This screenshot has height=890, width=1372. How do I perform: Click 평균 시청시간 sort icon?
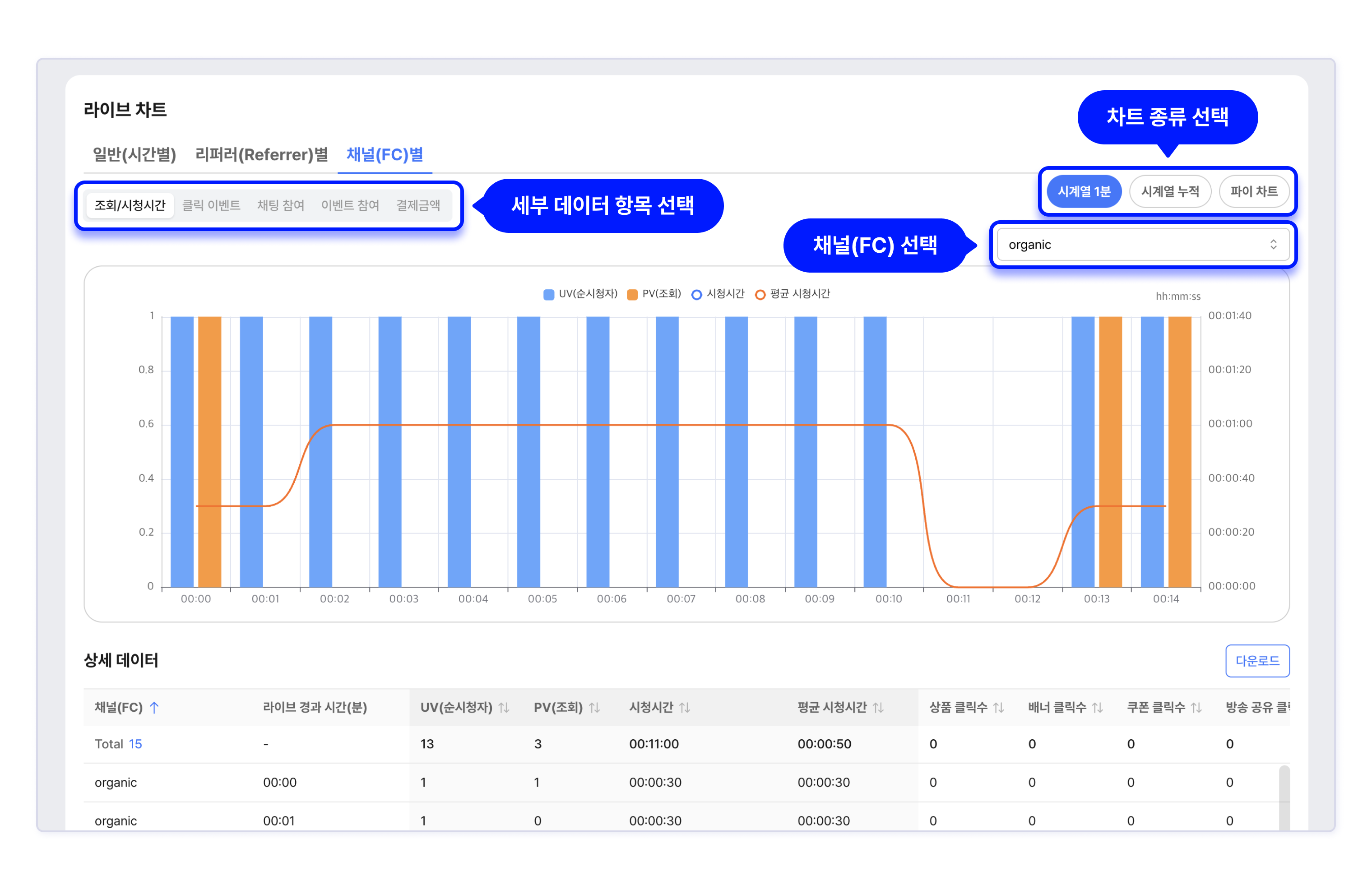[878, 707]
